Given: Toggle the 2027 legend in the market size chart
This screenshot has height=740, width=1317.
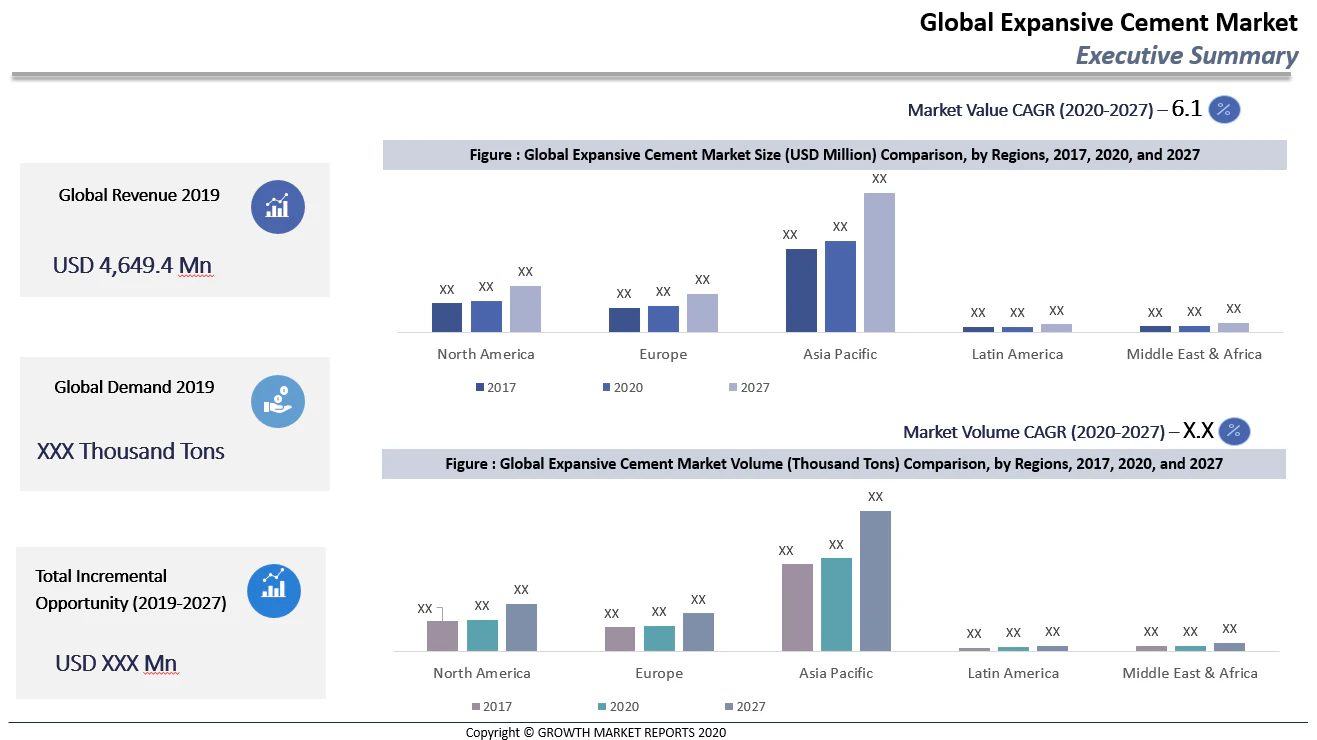Looking at the screenshot, I should coord(746,387).
